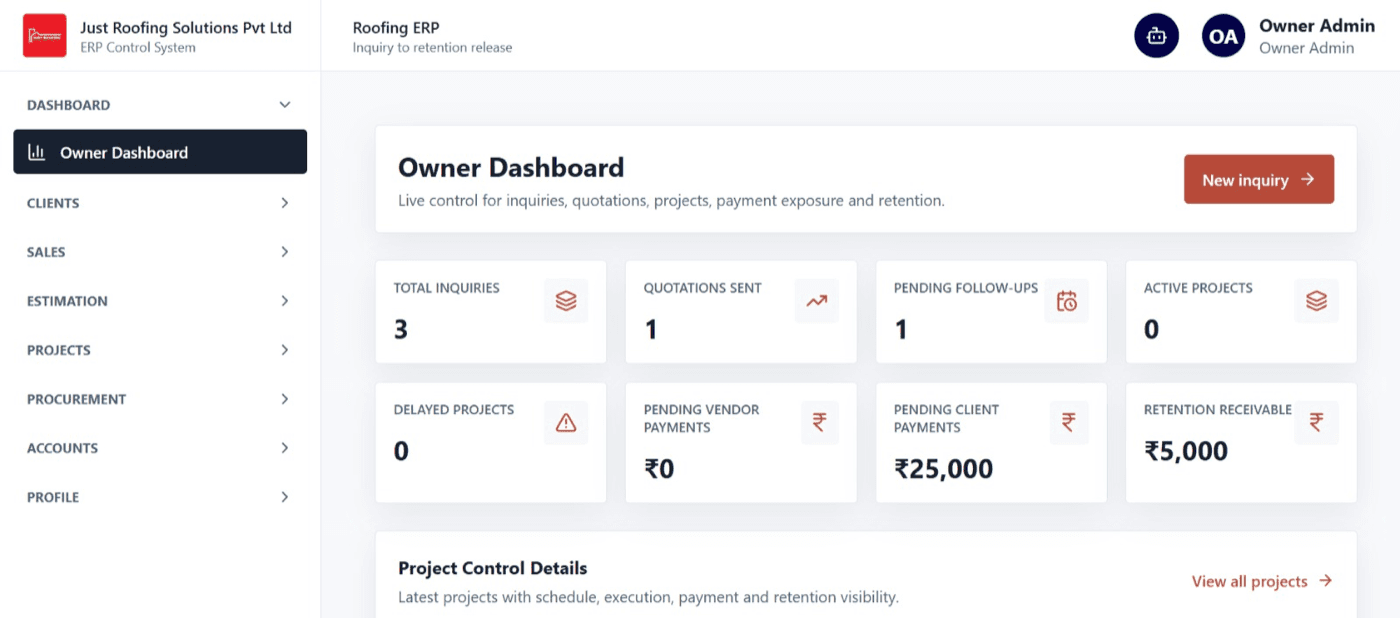Expand the Sales section chevron
1400x618 pixels.
tap(285, 252)
